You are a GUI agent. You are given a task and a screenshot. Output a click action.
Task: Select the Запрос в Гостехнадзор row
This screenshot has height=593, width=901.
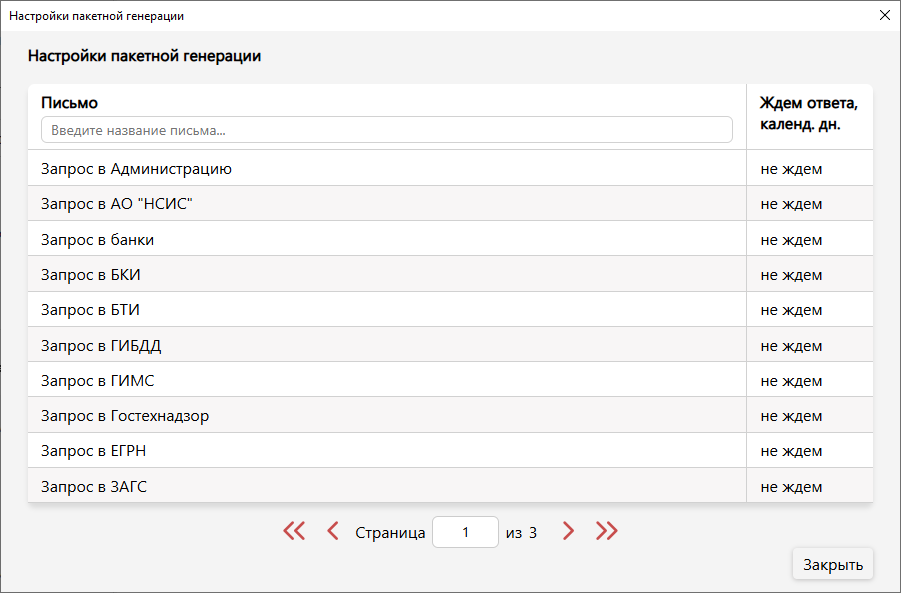coord(125,416)
